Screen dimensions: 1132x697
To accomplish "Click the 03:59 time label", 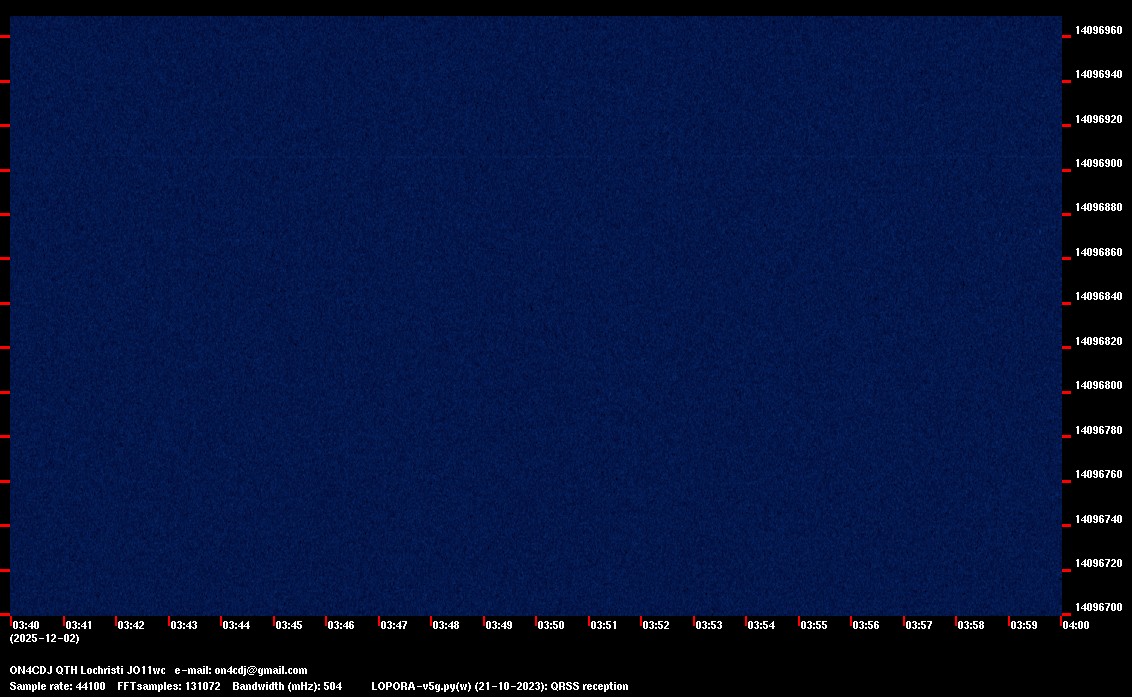I will coord(1024,625).
